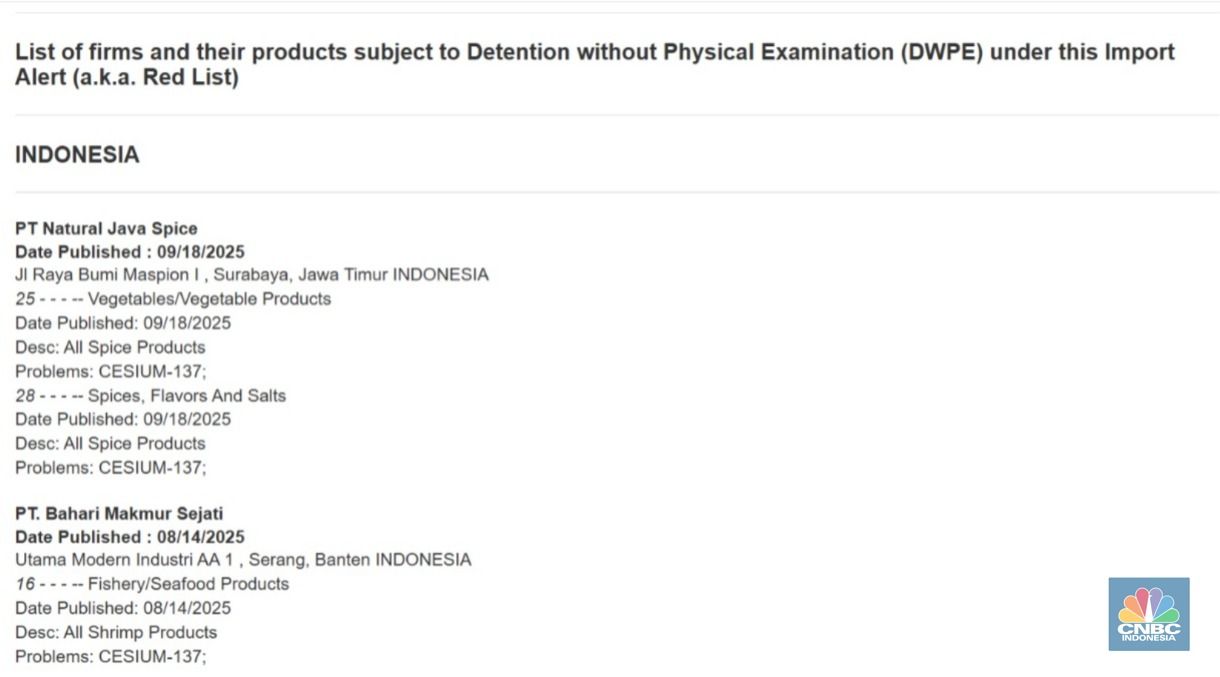Click the INDONESIA country heading

pyautogui.click(x=77, y=155)
